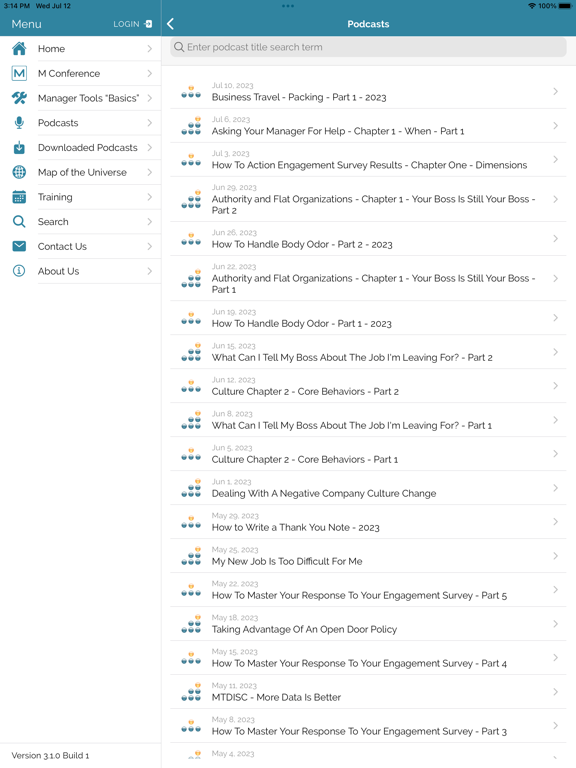Open the About Us page

pyautogui.click(x=80, y=271)
